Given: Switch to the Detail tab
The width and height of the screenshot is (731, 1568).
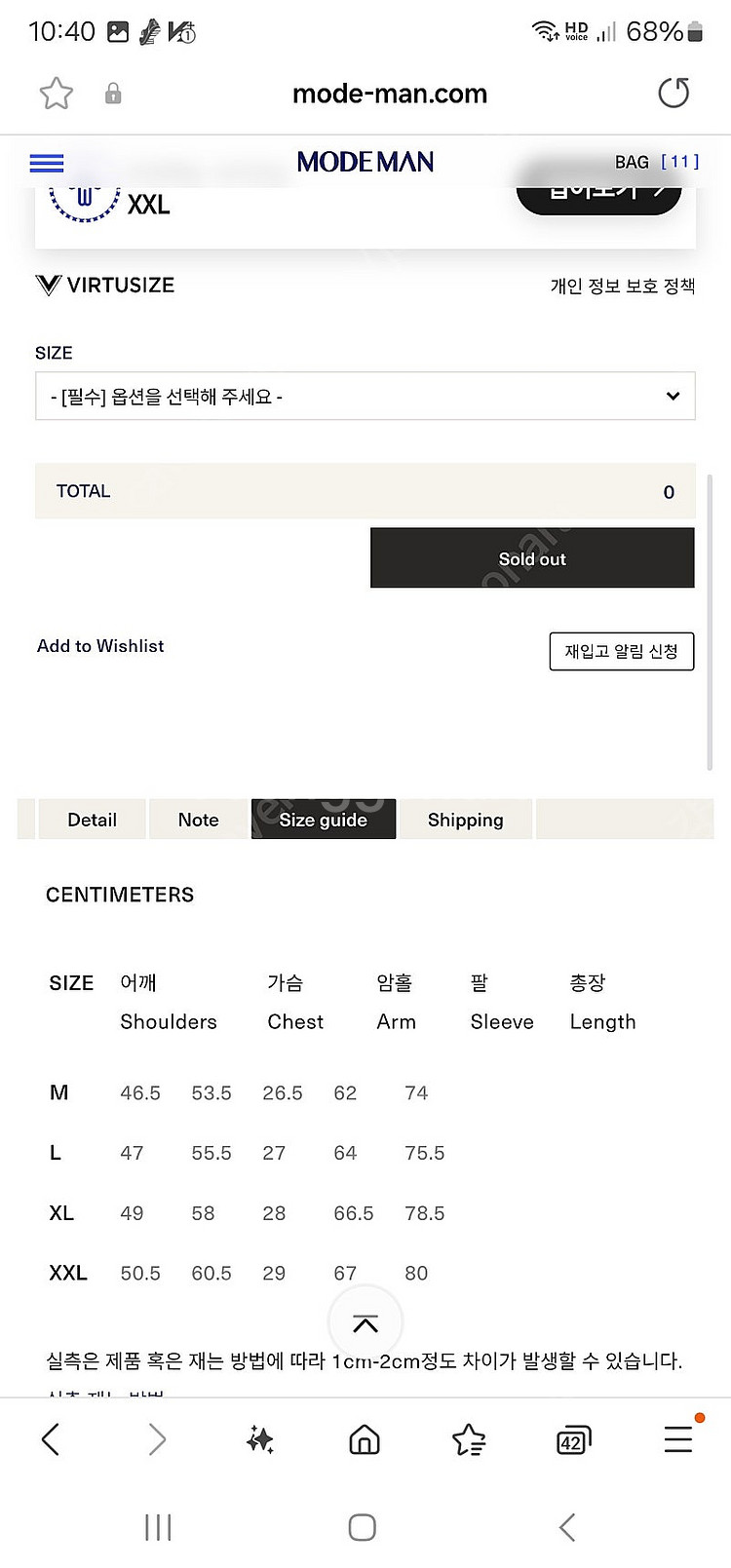Looking at the screenshot, I should click(x=93, y=820).
